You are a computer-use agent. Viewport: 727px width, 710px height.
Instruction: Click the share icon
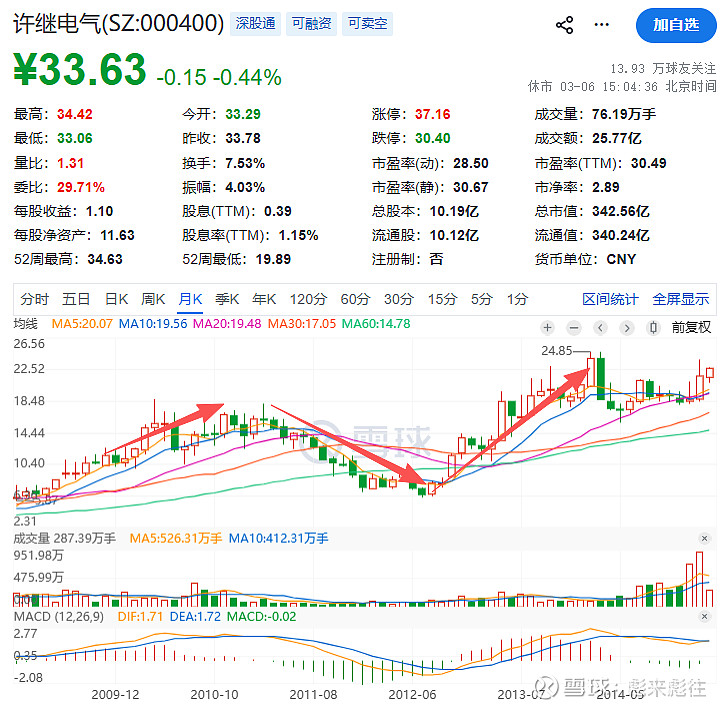(564, 25)
